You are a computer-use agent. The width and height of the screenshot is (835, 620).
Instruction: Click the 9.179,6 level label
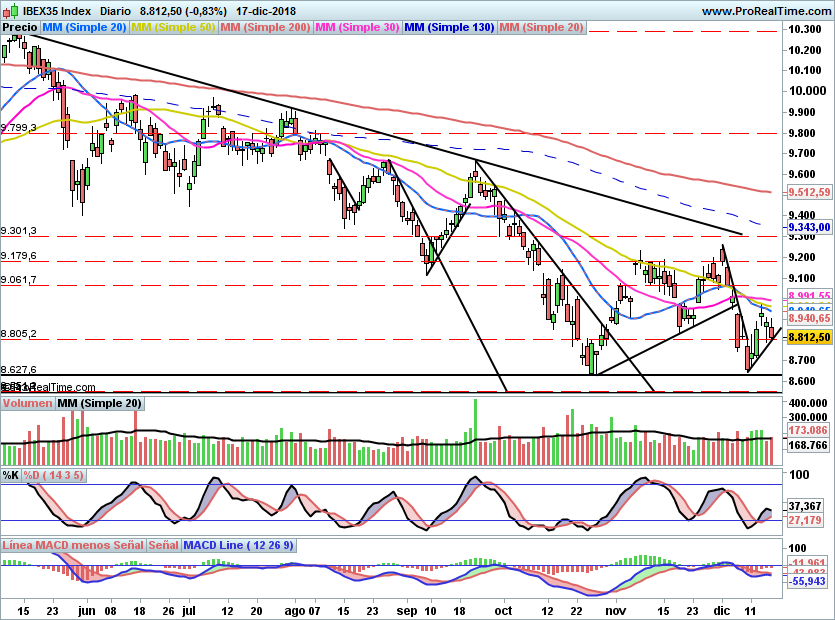click(x=19, y=256)
